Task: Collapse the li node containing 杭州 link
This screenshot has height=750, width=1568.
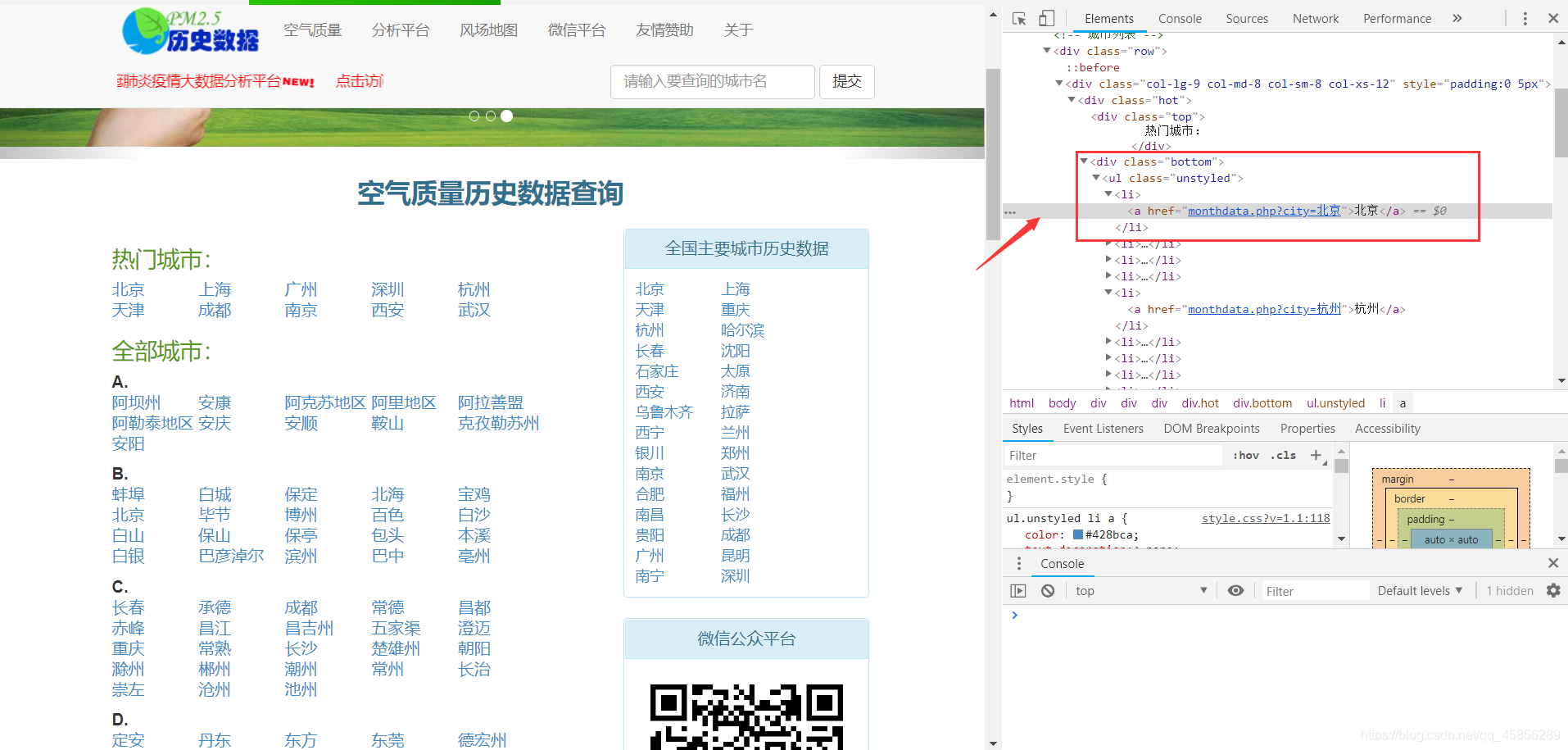Action: (x=1108, y=293)
